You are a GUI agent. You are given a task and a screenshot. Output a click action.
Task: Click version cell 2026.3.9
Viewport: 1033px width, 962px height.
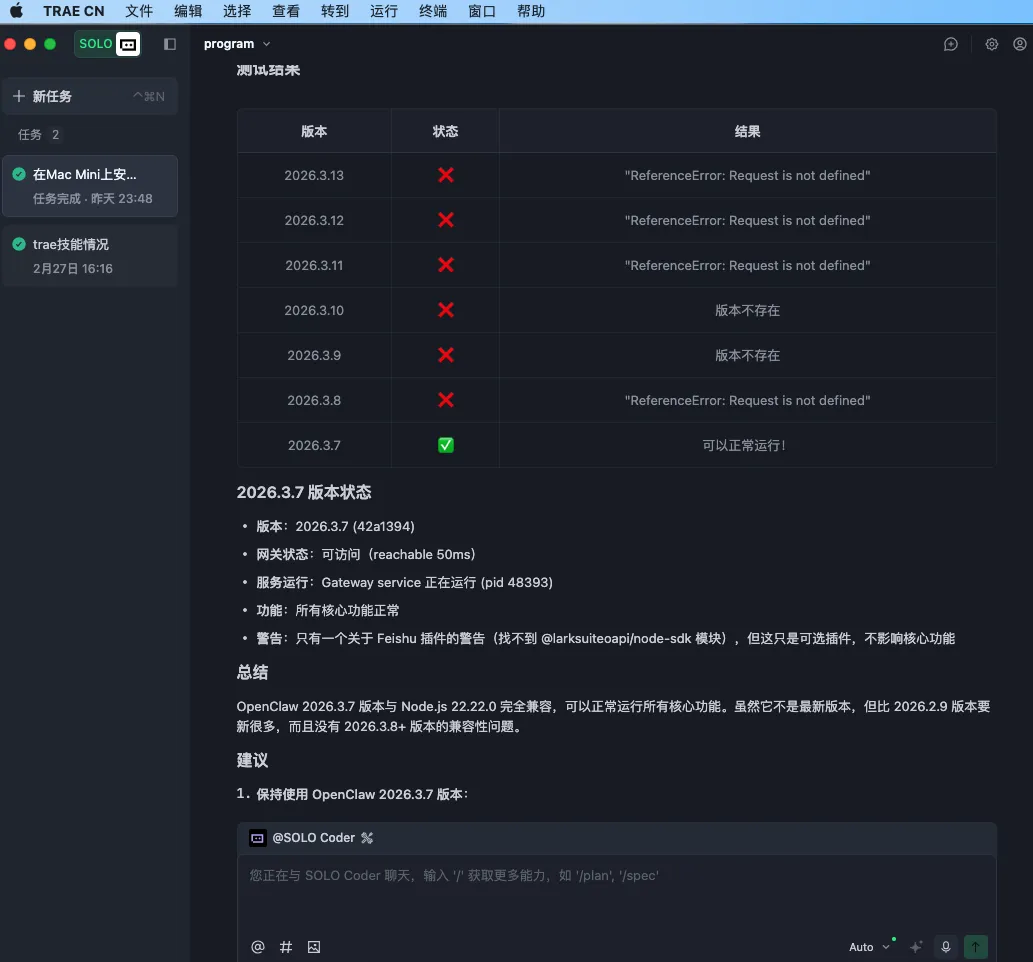pos(314,355)
